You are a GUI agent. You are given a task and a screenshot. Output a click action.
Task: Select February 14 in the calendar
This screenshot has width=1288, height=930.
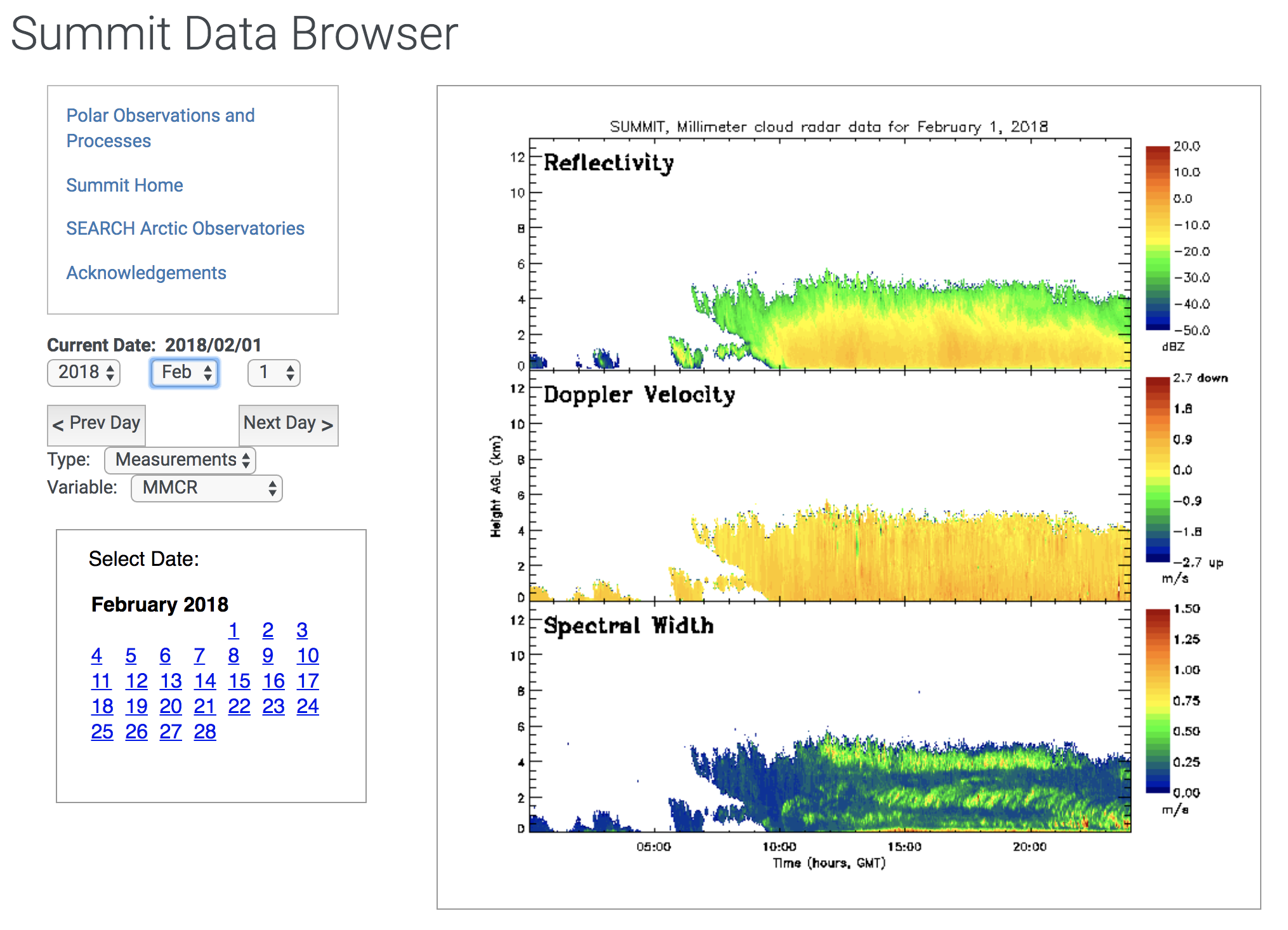pos(205,681)
